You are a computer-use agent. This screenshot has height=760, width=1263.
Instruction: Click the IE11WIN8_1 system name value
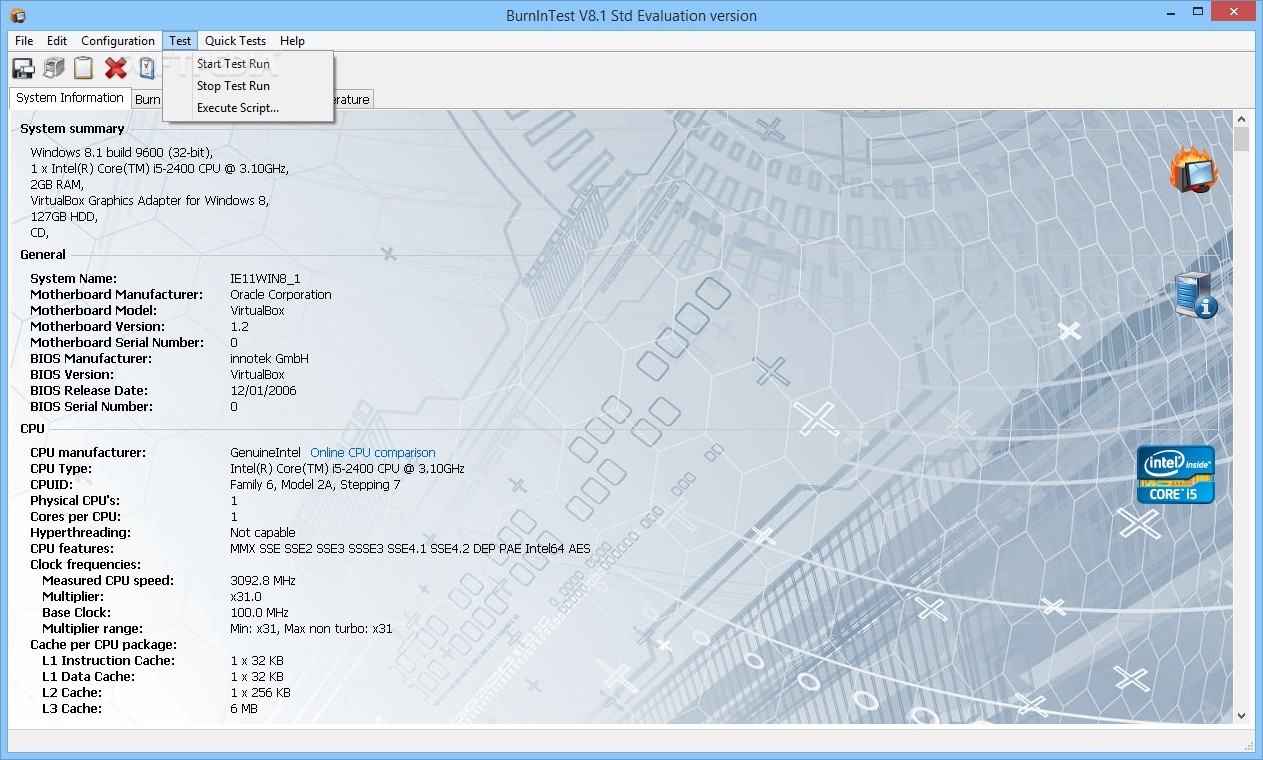coord(265,279)
